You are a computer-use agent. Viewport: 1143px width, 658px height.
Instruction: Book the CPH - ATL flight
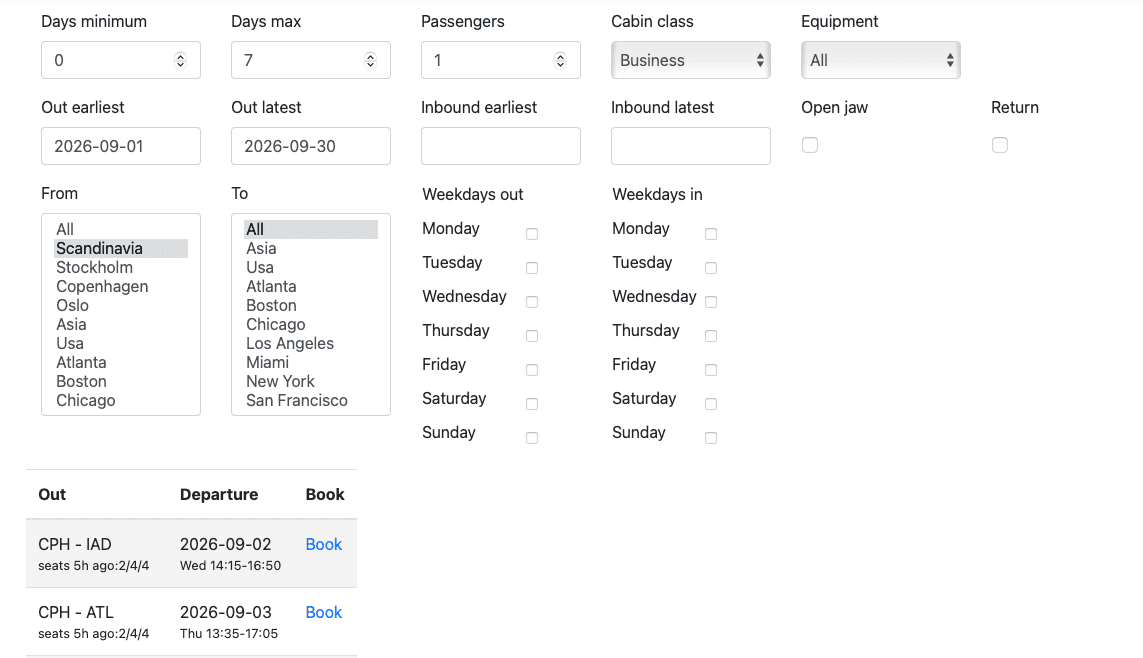point(323,612)
